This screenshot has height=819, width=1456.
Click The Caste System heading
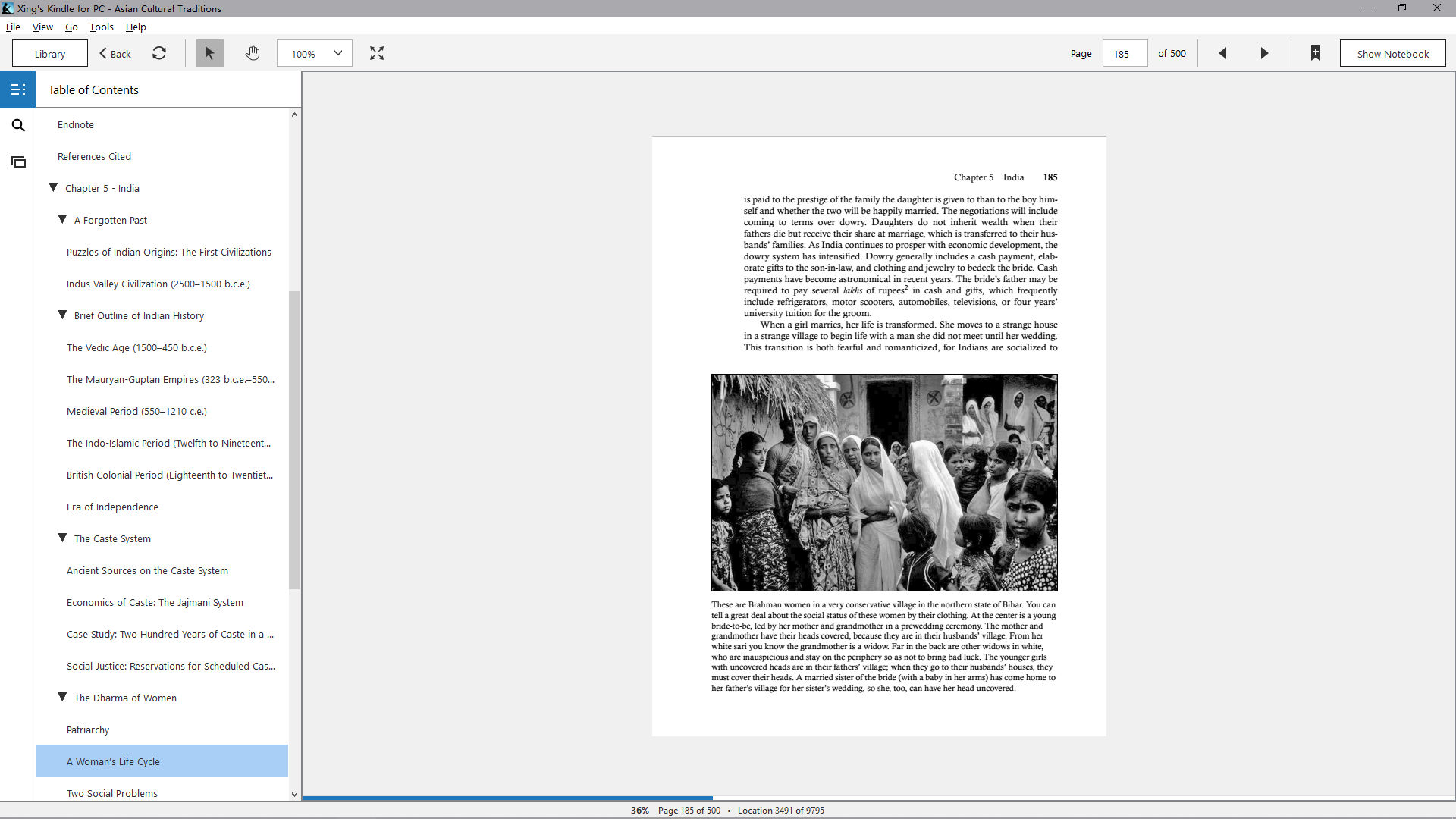[112, 538]
